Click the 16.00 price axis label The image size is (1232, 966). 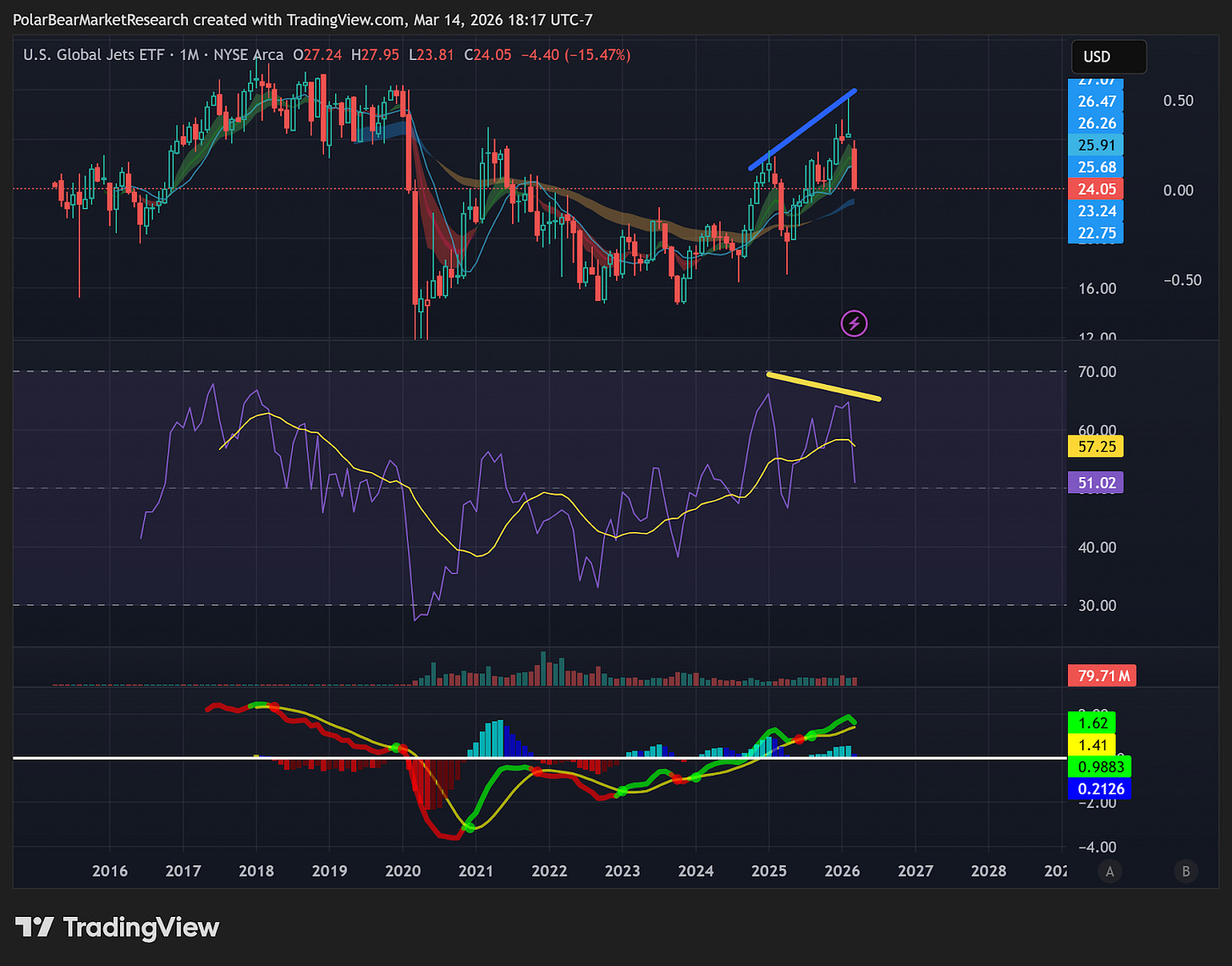click(x=1097, y=288)
